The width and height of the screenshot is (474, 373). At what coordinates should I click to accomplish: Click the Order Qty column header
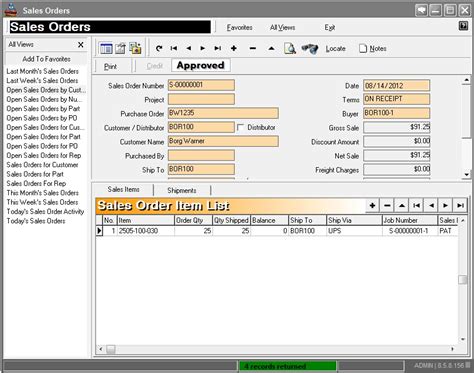coord(193,220)
